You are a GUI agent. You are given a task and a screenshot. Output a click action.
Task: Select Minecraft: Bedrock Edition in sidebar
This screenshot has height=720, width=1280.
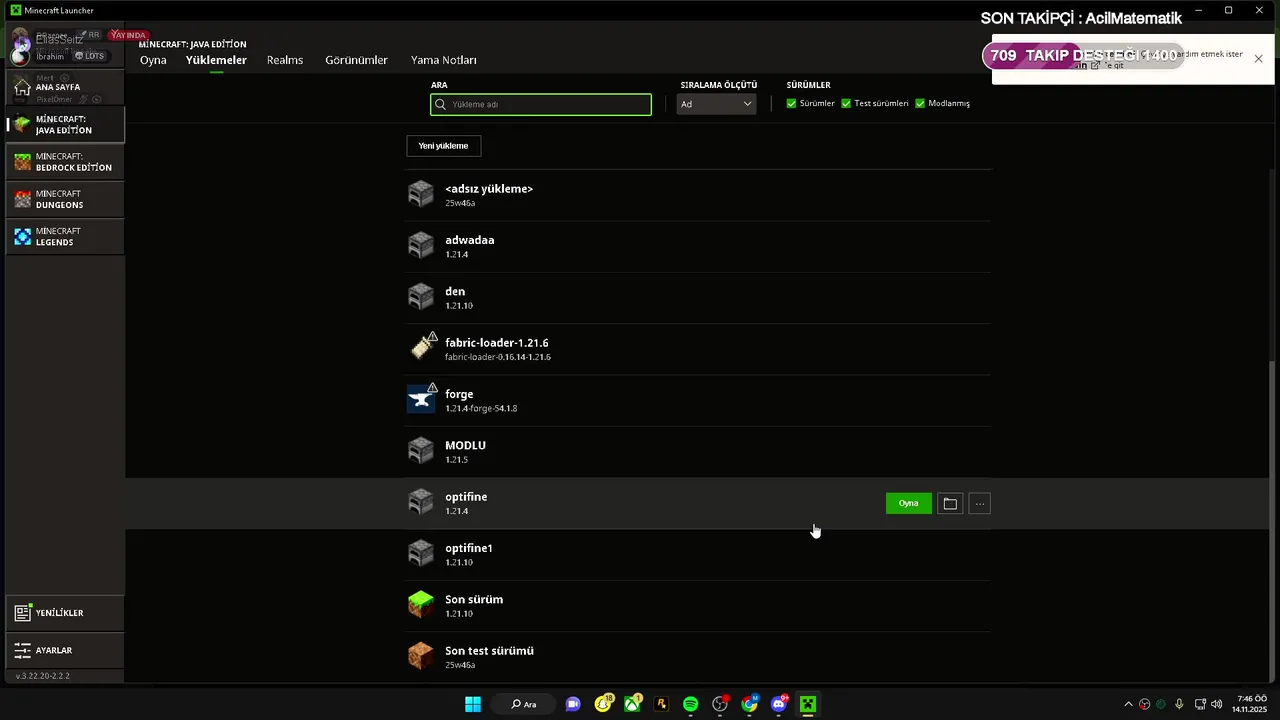(x=65, y=162)
